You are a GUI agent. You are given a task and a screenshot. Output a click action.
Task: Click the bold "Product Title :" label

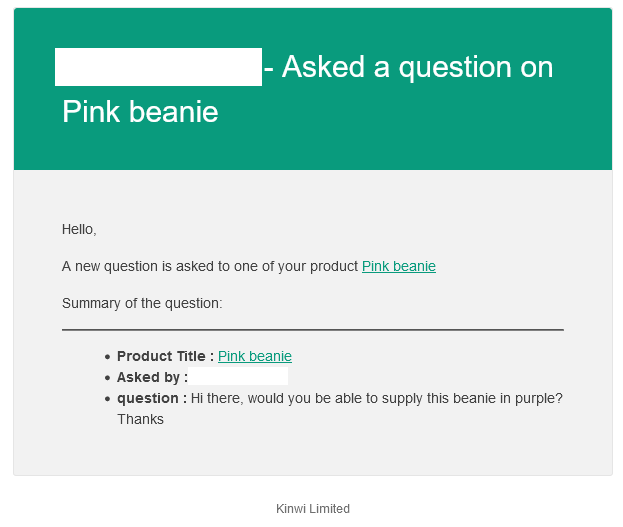point(165,356)
